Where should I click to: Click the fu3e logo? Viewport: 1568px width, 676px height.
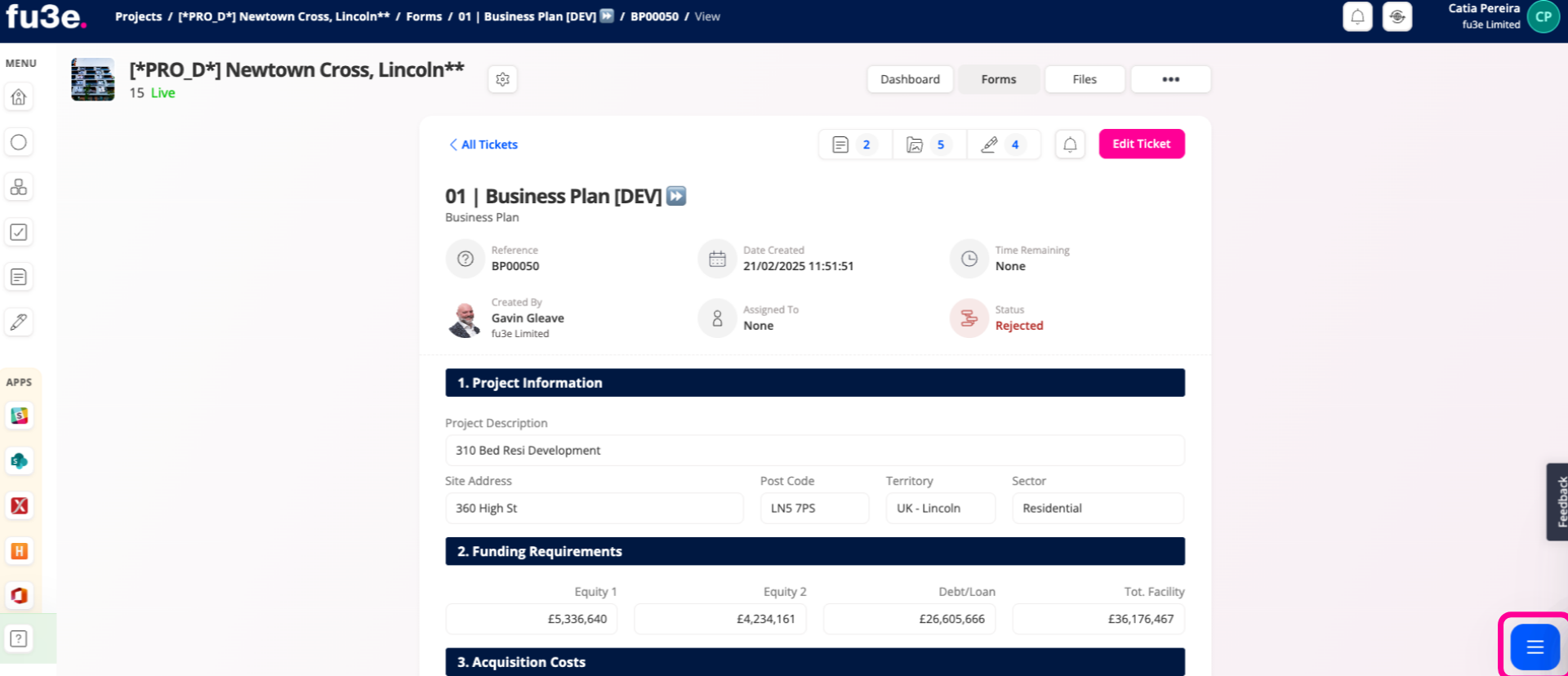coord(46,16)
